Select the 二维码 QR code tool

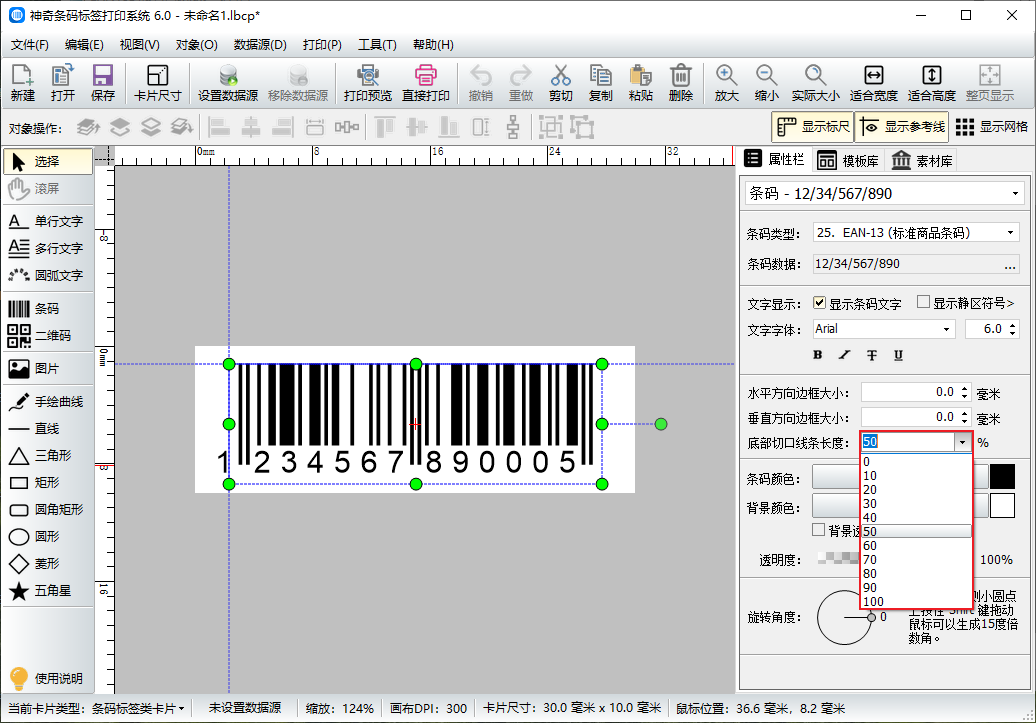48,336
